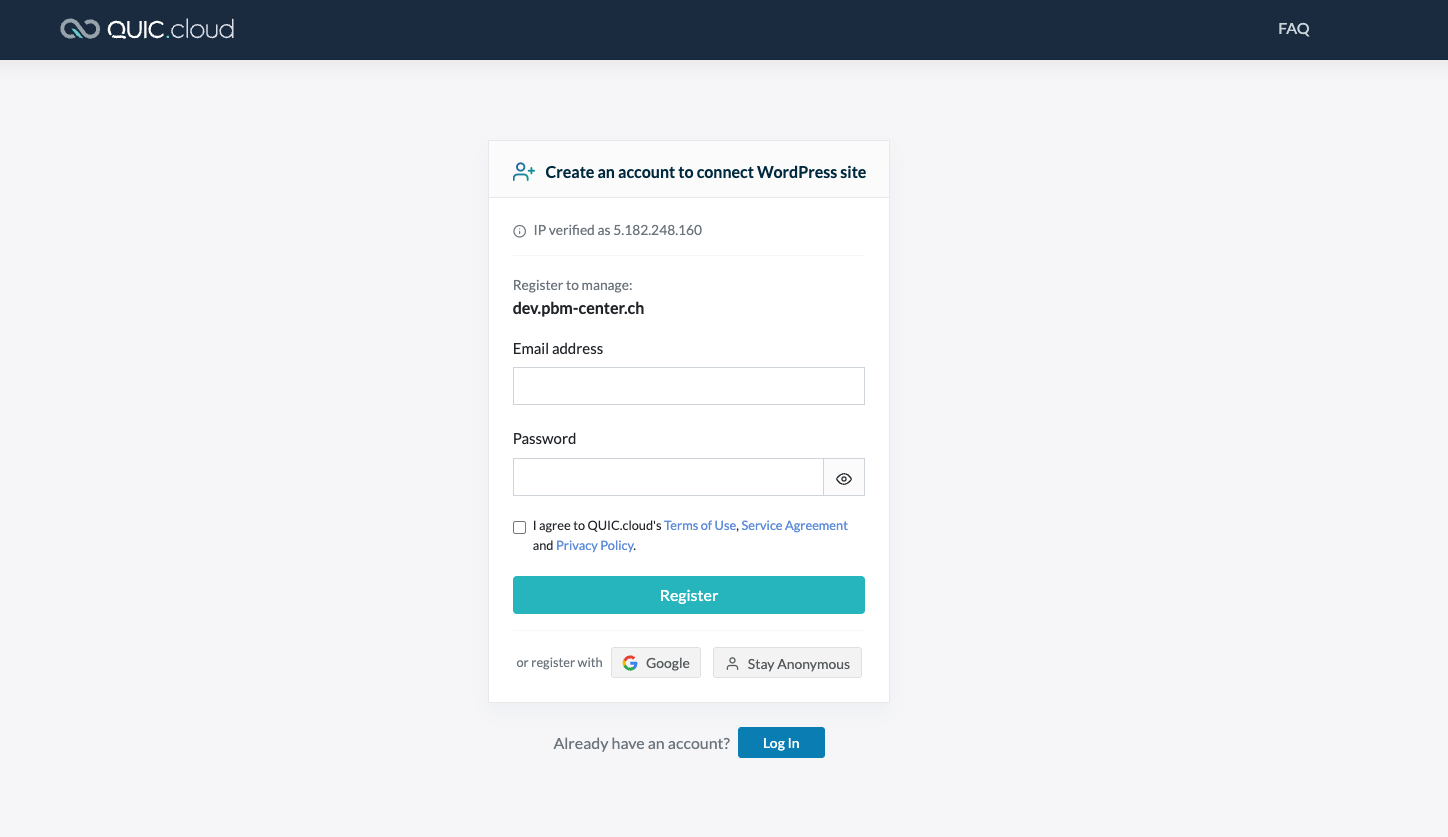
Task: Register with Google
Action: 656,663
